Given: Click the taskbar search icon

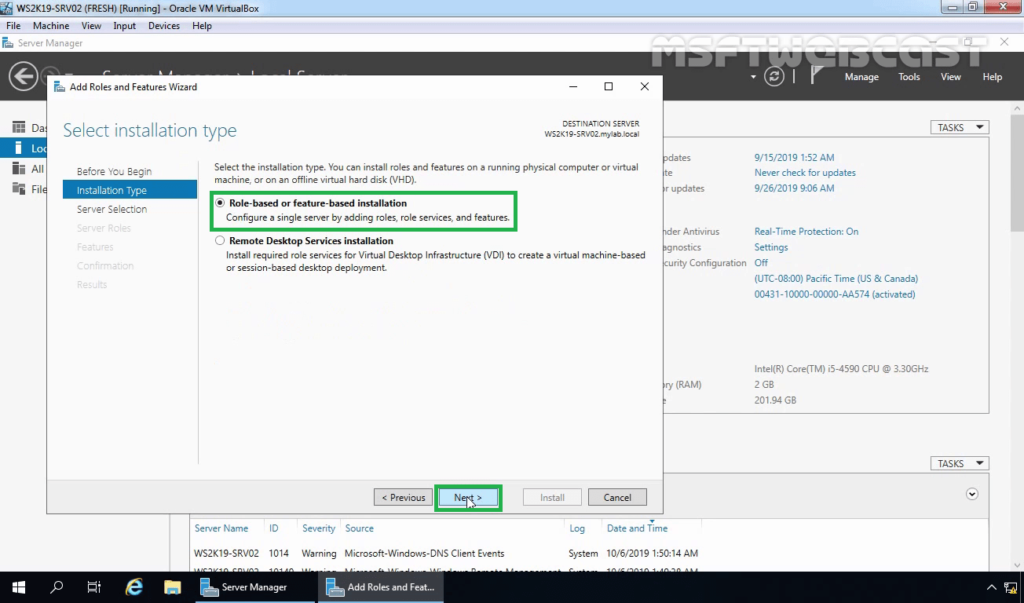Looking at the screenshot, I should pos(57,587).
